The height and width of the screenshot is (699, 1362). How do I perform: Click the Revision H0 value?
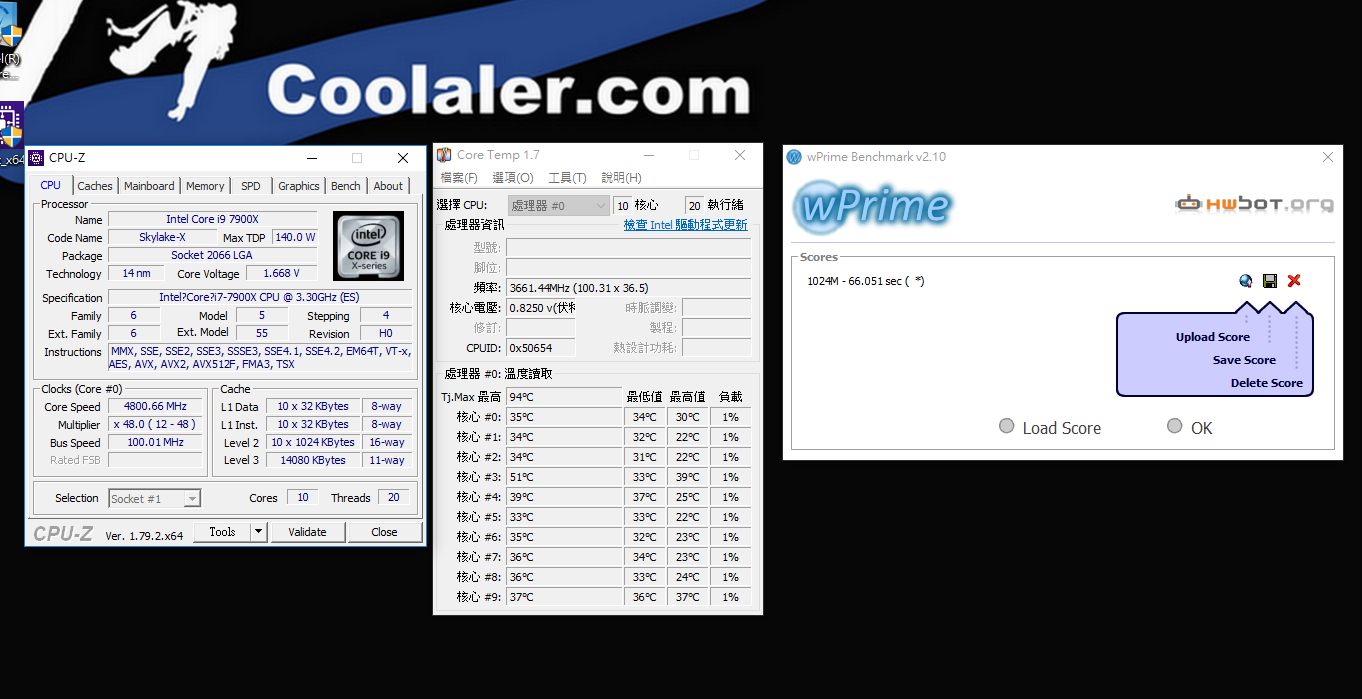[386, 334]
